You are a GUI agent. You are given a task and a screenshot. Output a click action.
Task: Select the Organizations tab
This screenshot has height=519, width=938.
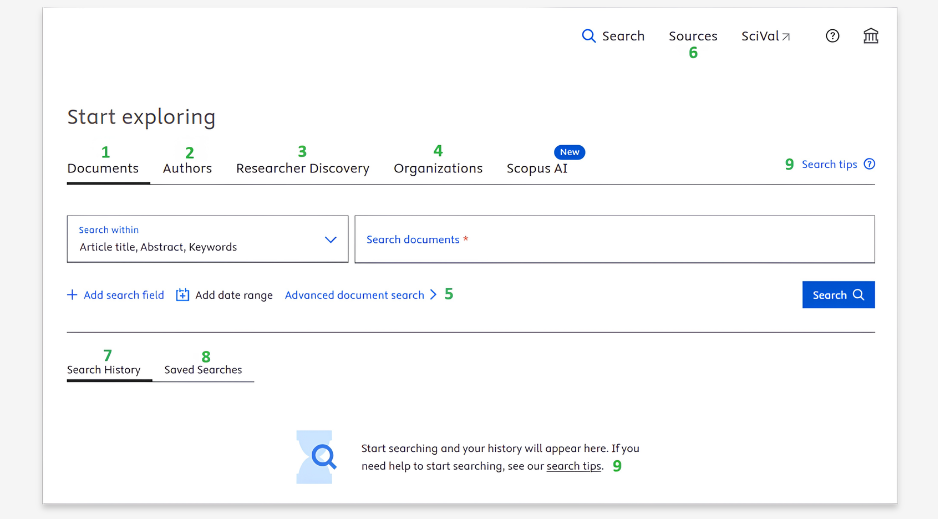click(x=438, y=169)
